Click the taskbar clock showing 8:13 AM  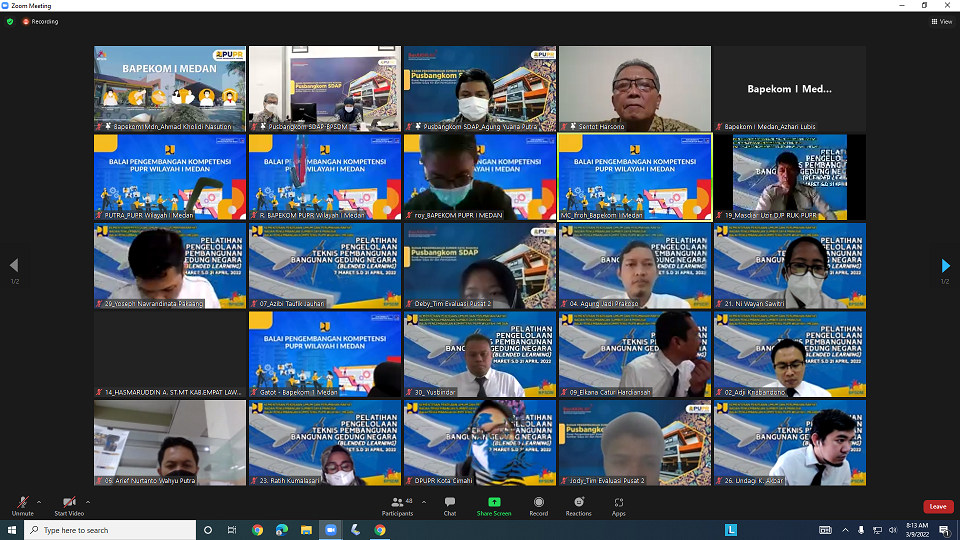click(x=917, y=530)
